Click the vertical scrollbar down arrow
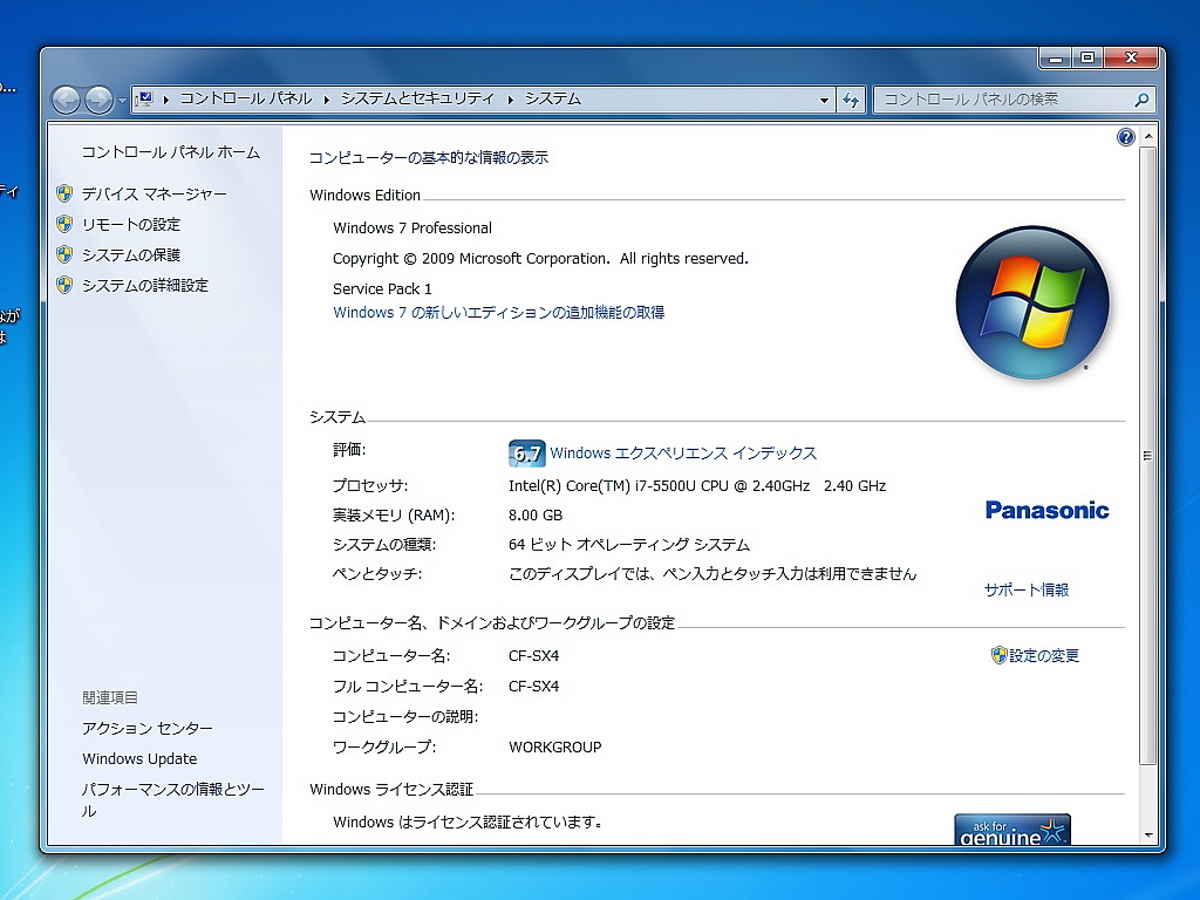This screenshot has height=900, width=1200. click(x=1148, y=835)
